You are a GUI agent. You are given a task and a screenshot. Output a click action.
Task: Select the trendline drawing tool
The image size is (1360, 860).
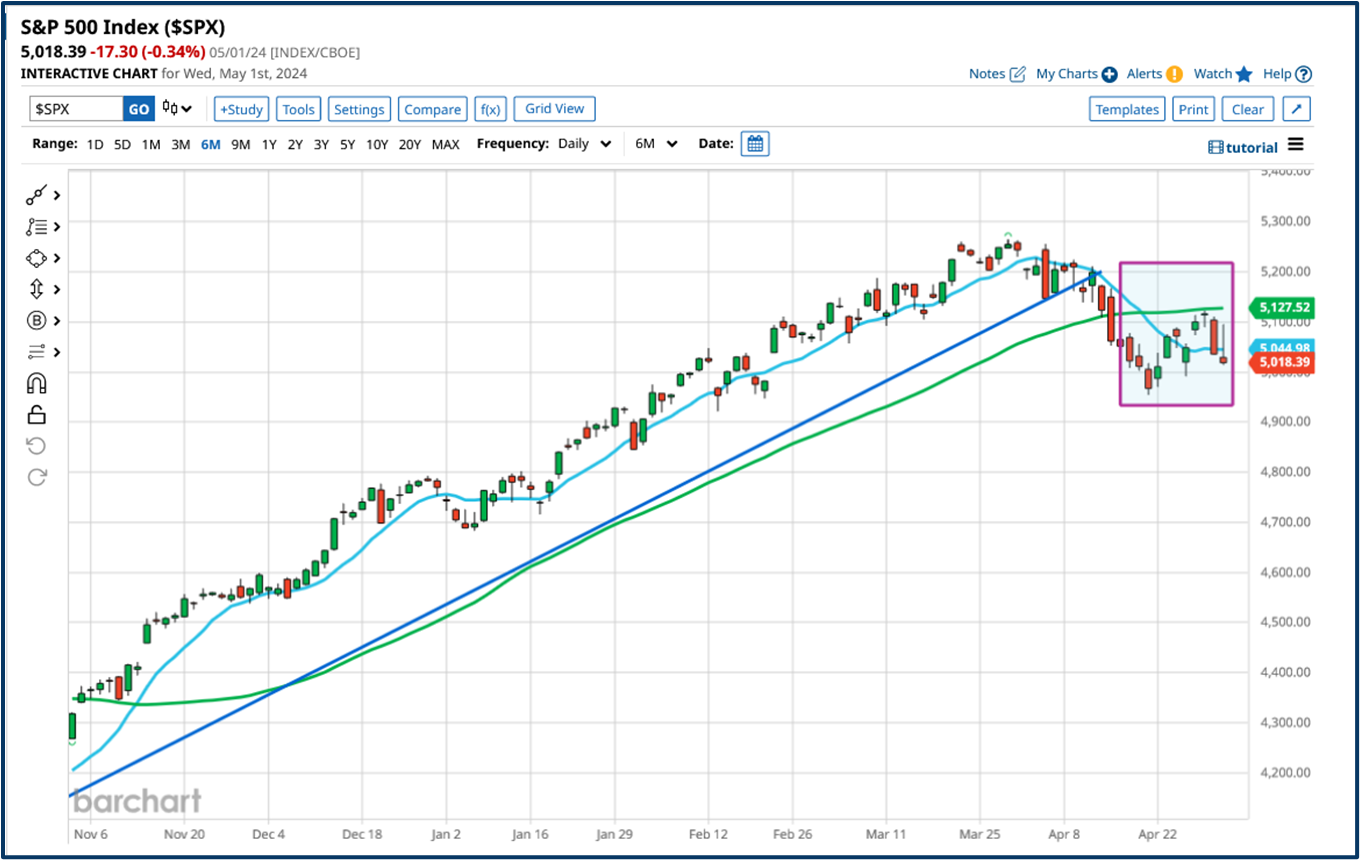click(36, 195)
